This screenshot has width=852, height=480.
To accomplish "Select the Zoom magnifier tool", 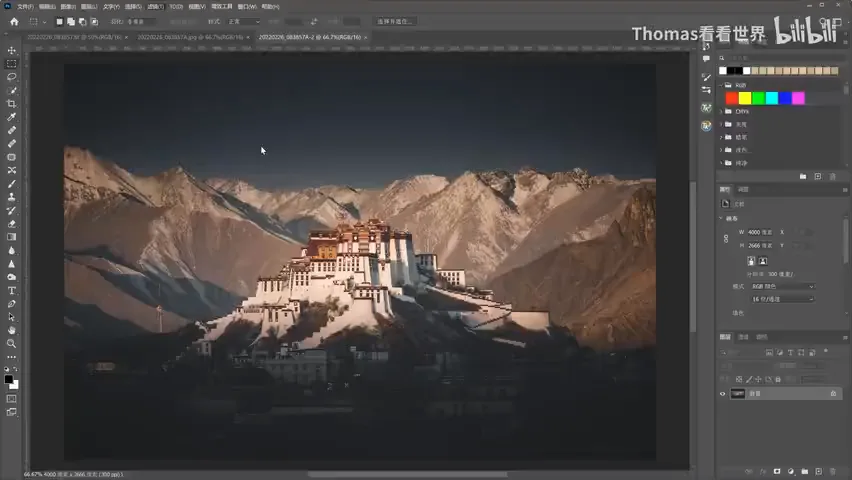I will 11,344.
